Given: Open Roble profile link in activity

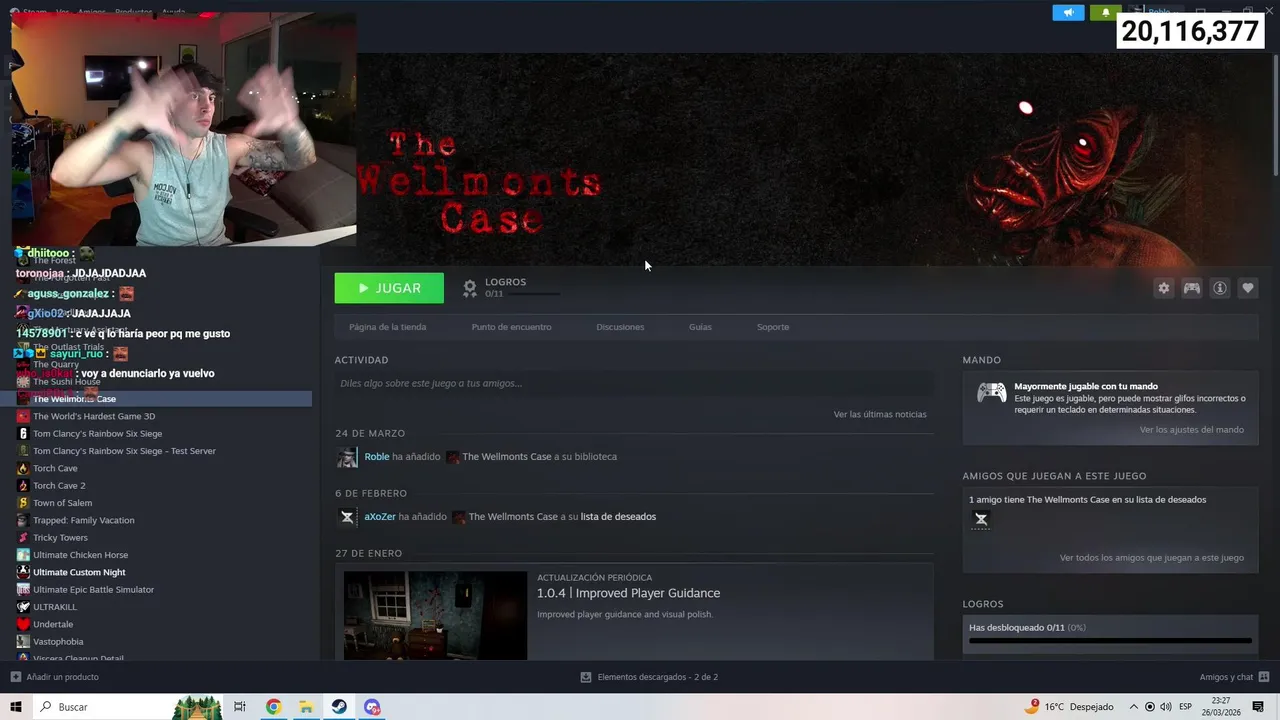Looking at the screenshot, I should 377,457.
